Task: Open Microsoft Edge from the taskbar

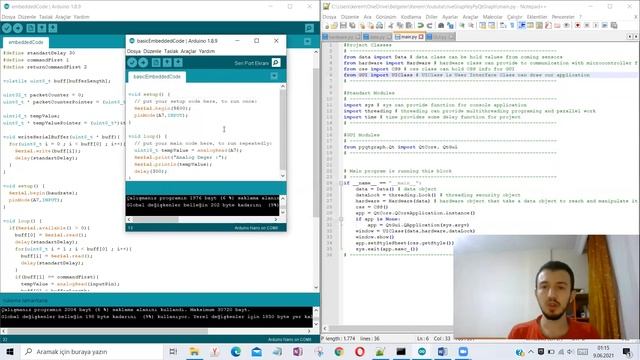Action: (236, 351)
